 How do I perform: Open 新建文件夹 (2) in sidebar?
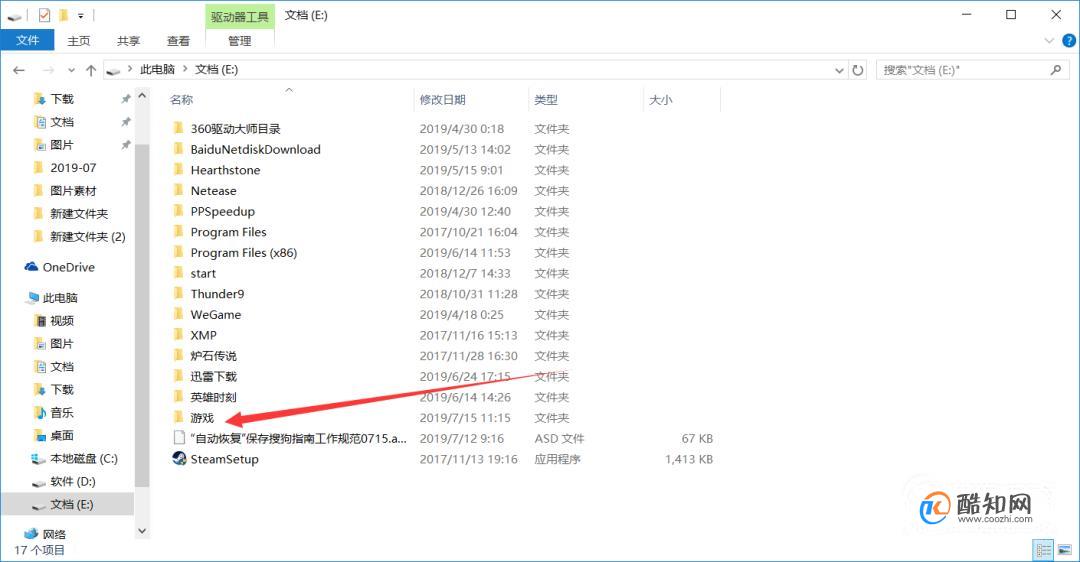point(87,236)
